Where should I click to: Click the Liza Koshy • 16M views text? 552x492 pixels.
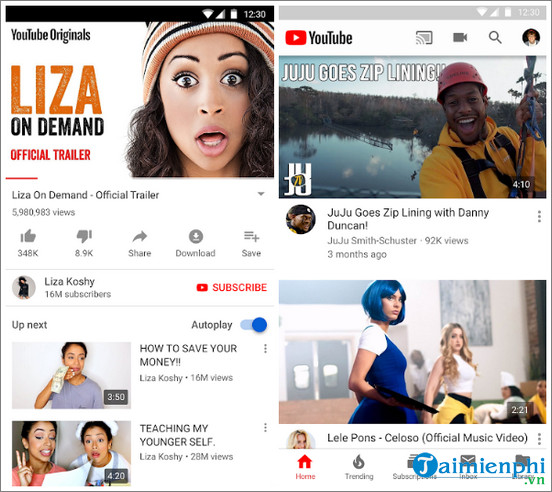[186, 378]
